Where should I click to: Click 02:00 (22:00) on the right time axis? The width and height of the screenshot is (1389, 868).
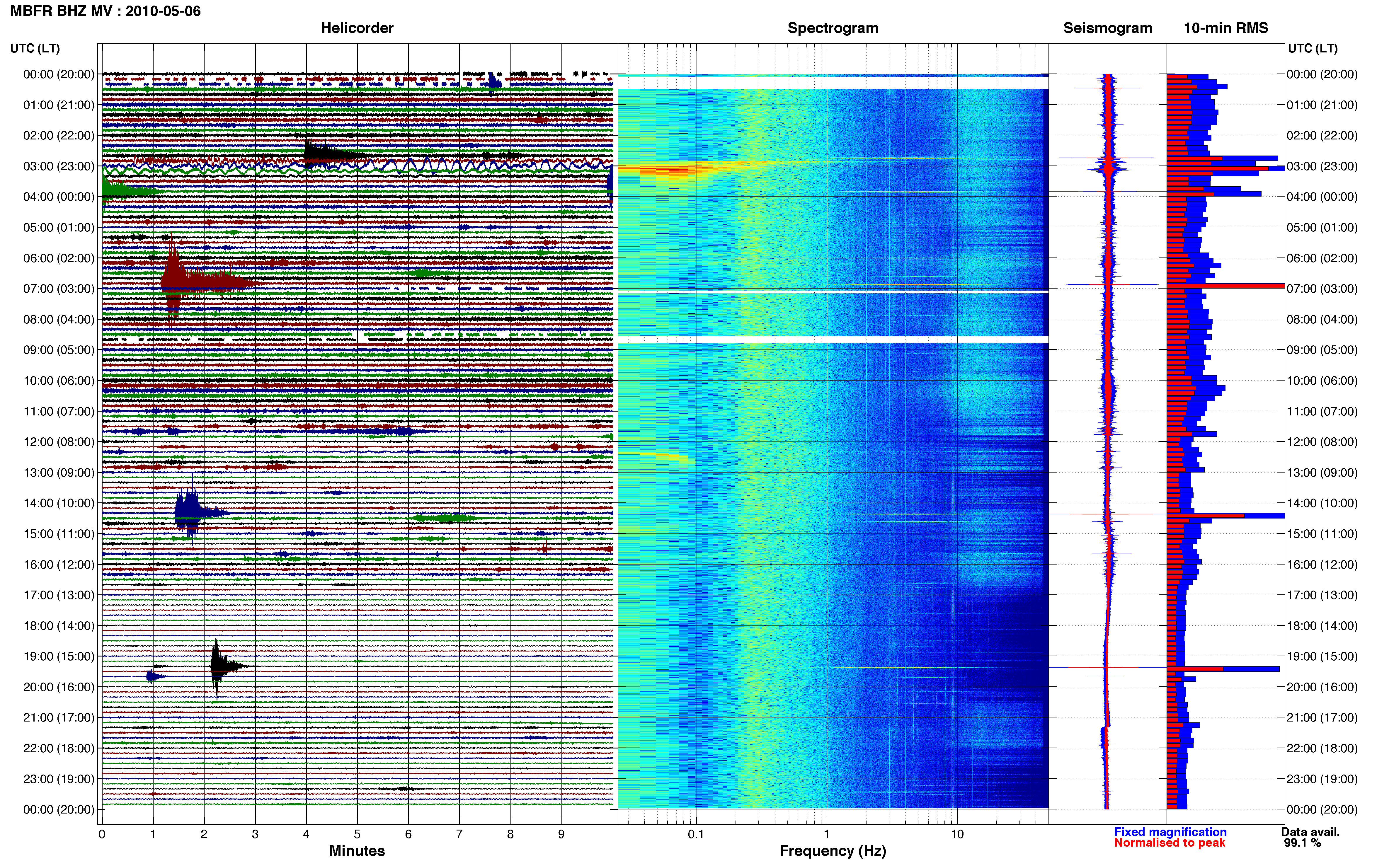click(1322, 135)
